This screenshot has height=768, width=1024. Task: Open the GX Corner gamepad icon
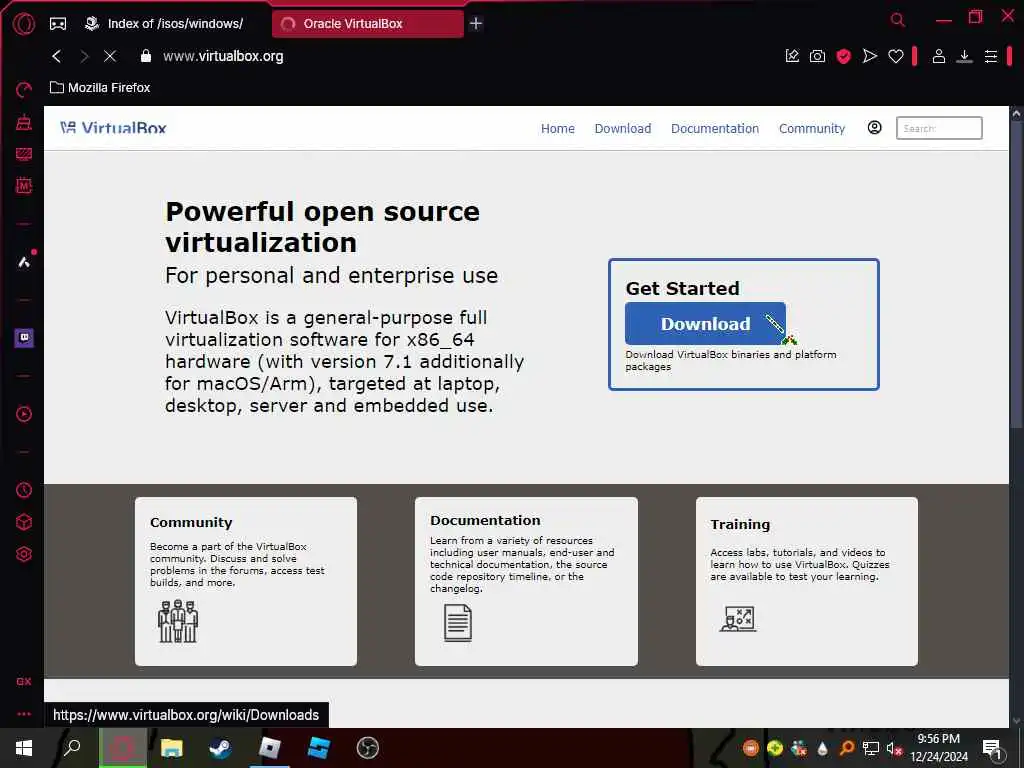tap(58, 24)
